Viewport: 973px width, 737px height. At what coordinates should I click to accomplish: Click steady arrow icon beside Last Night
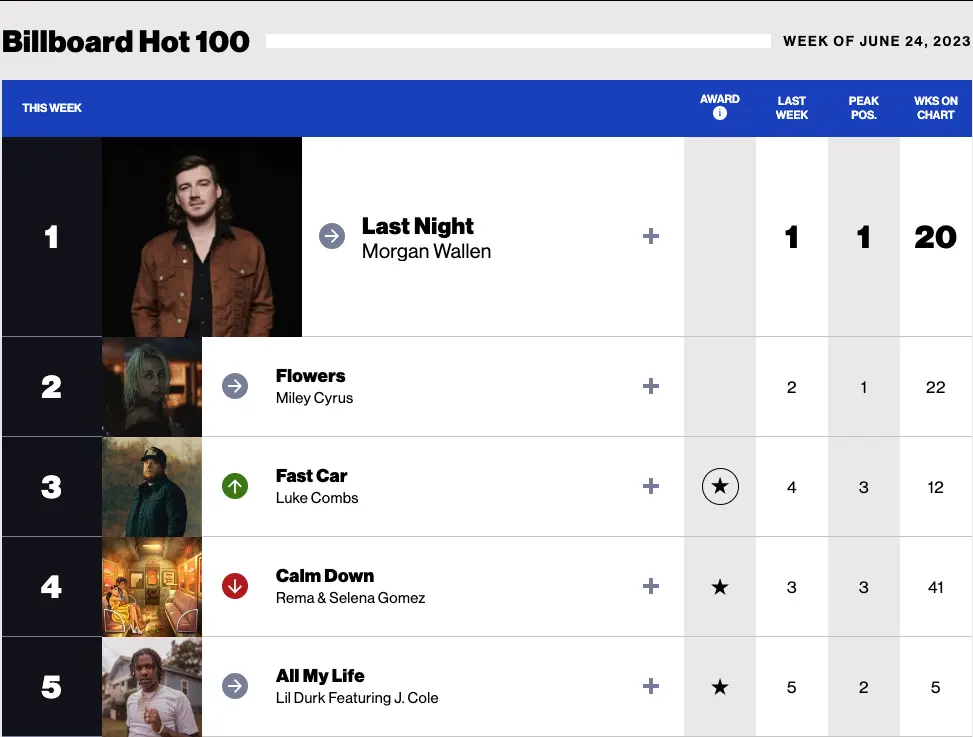click(332, 237)
